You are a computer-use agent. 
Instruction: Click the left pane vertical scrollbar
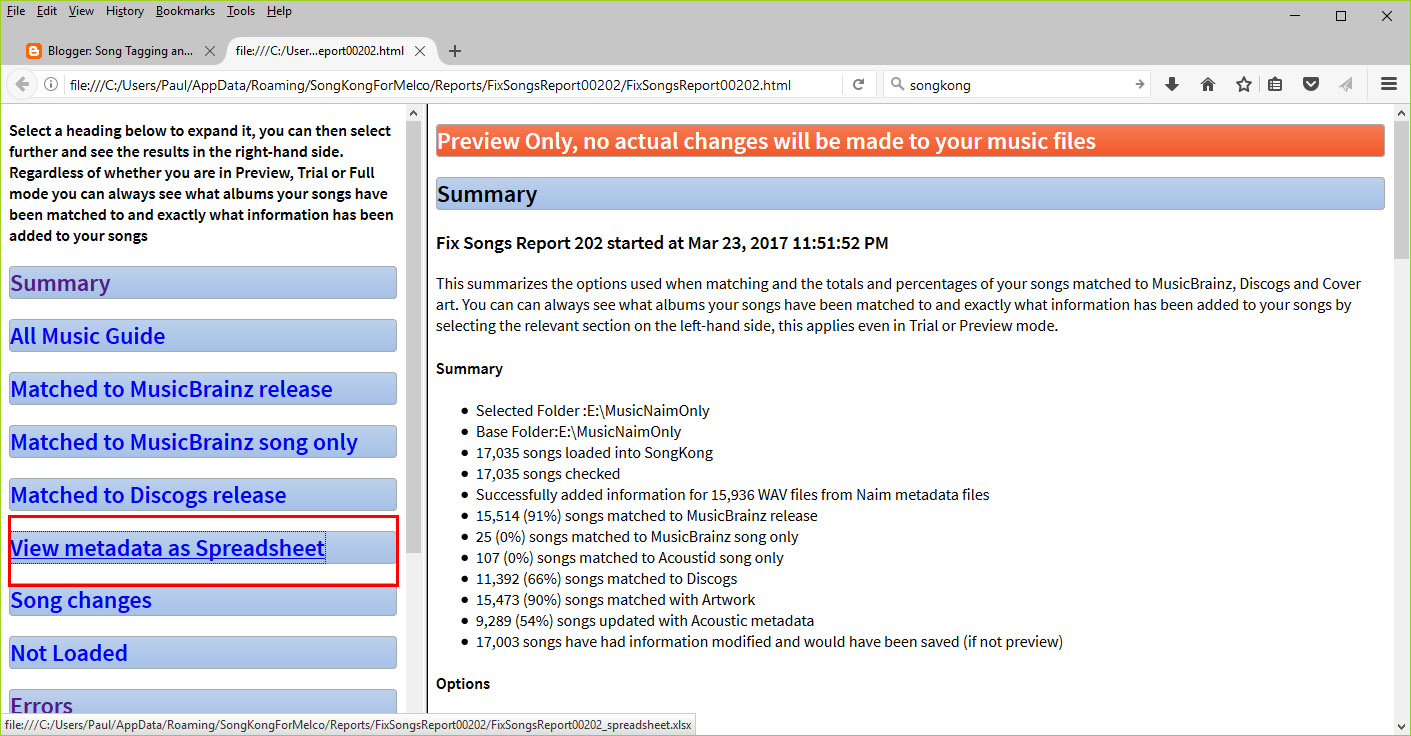click(414, 336)
